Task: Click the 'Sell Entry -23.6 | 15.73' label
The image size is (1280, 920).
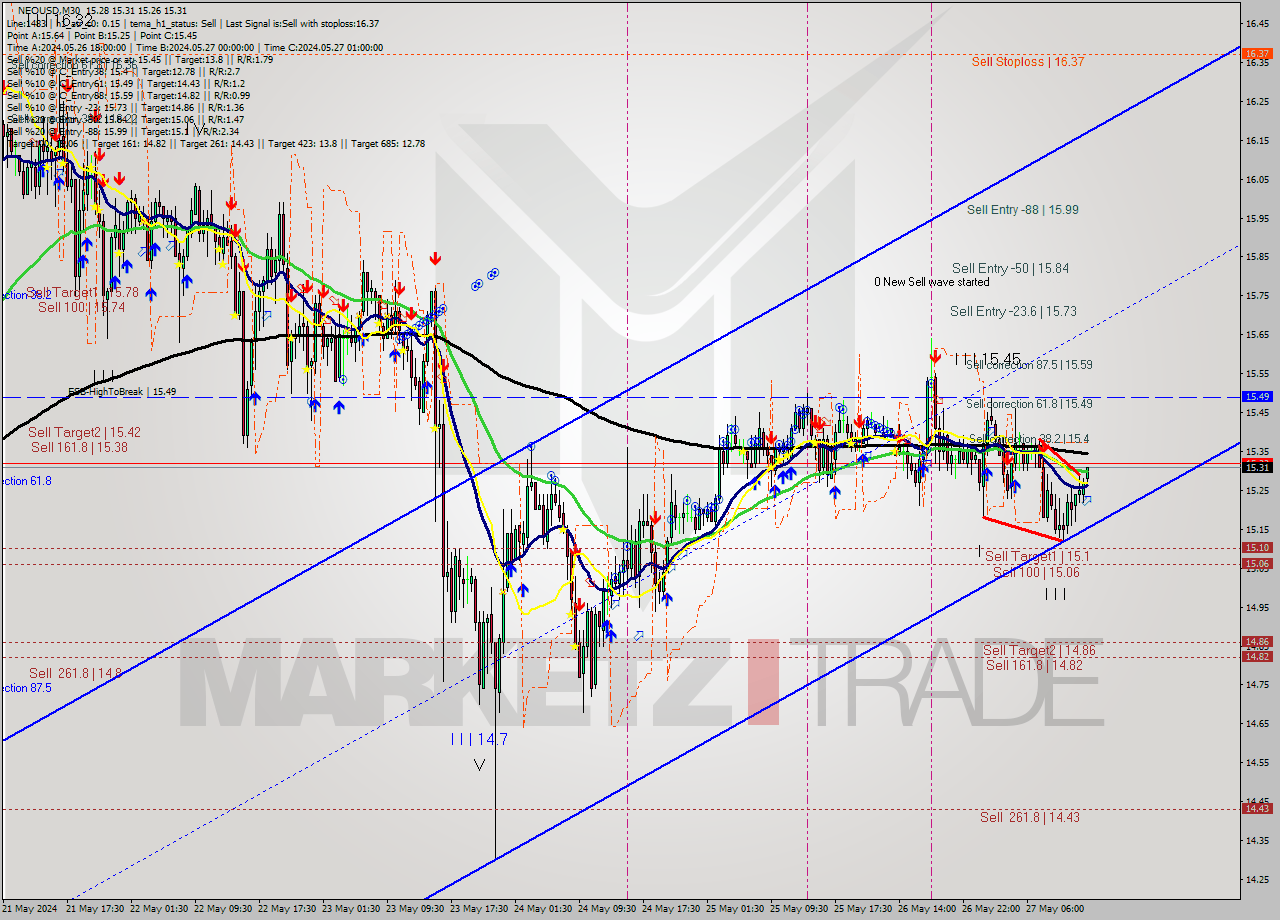Action: click(1013, 312)
